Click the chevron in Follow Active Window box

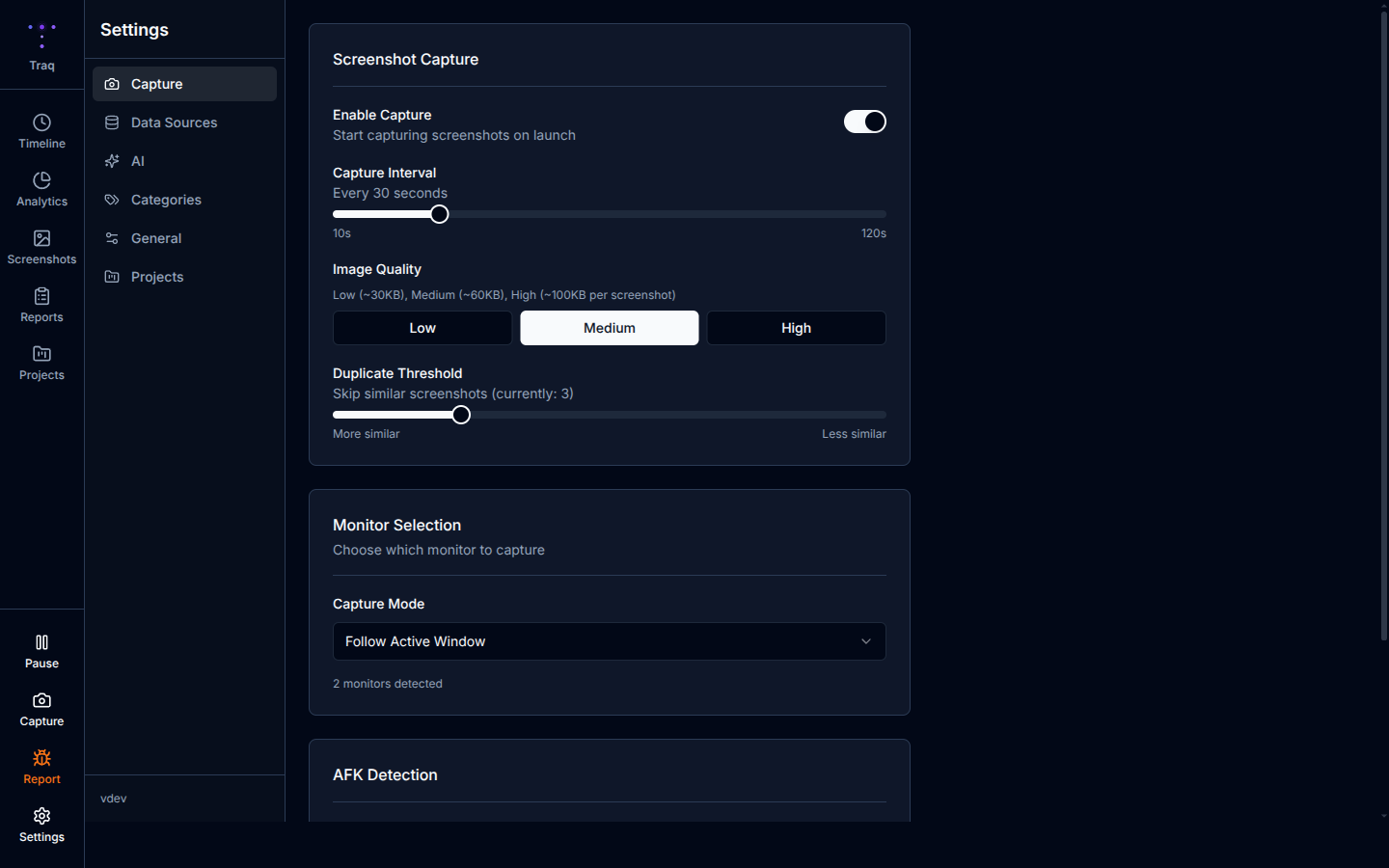865,641
